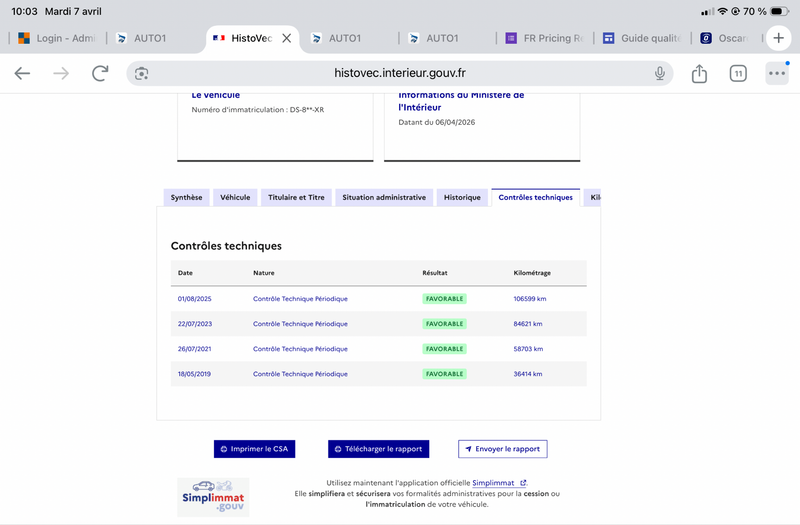Go back with the browser back arrow

coord(22,73)
